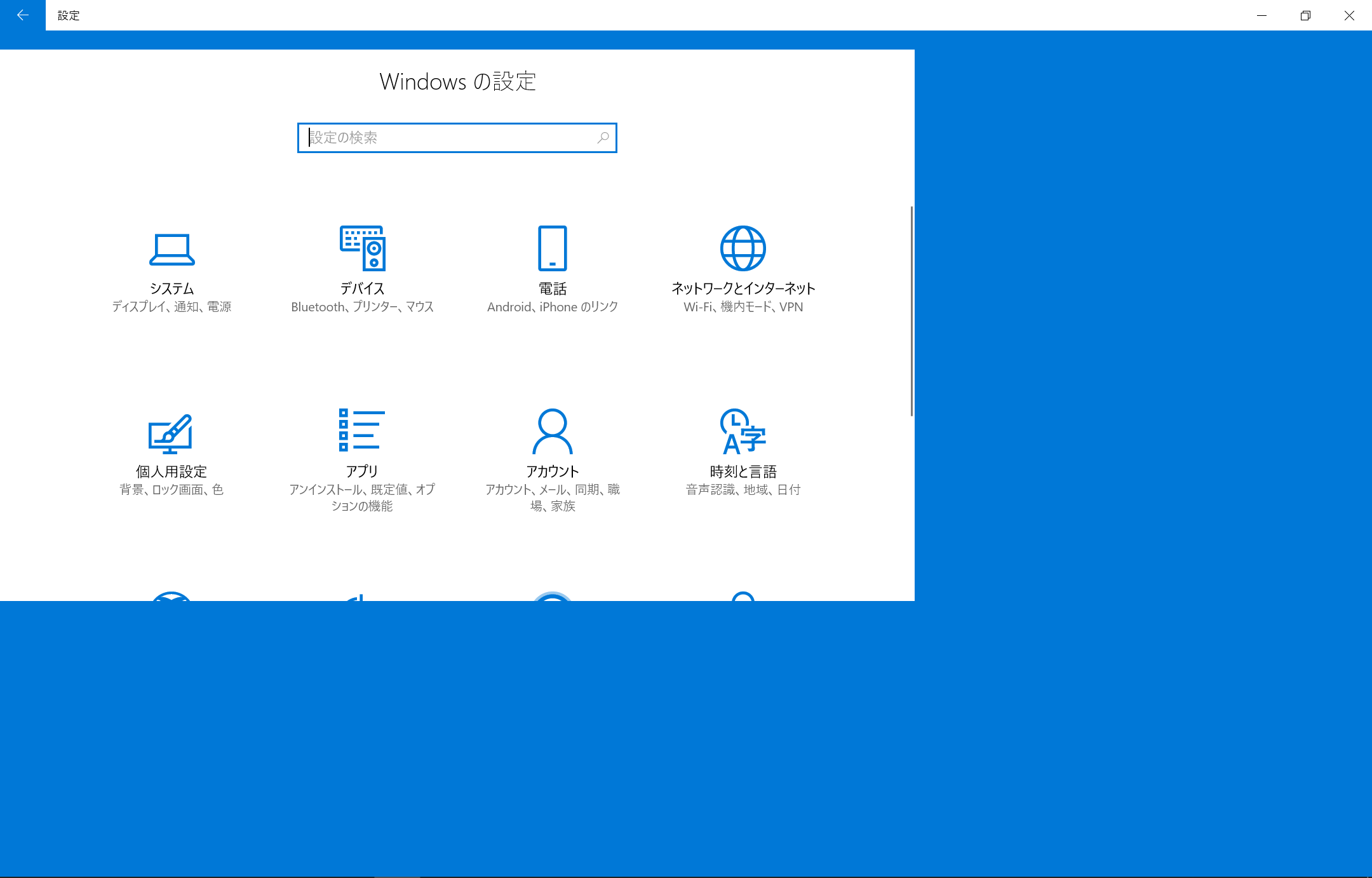1372x878 pixels.
Task: Restore down the 設定 window
Action: click(x=1305, y=15)
